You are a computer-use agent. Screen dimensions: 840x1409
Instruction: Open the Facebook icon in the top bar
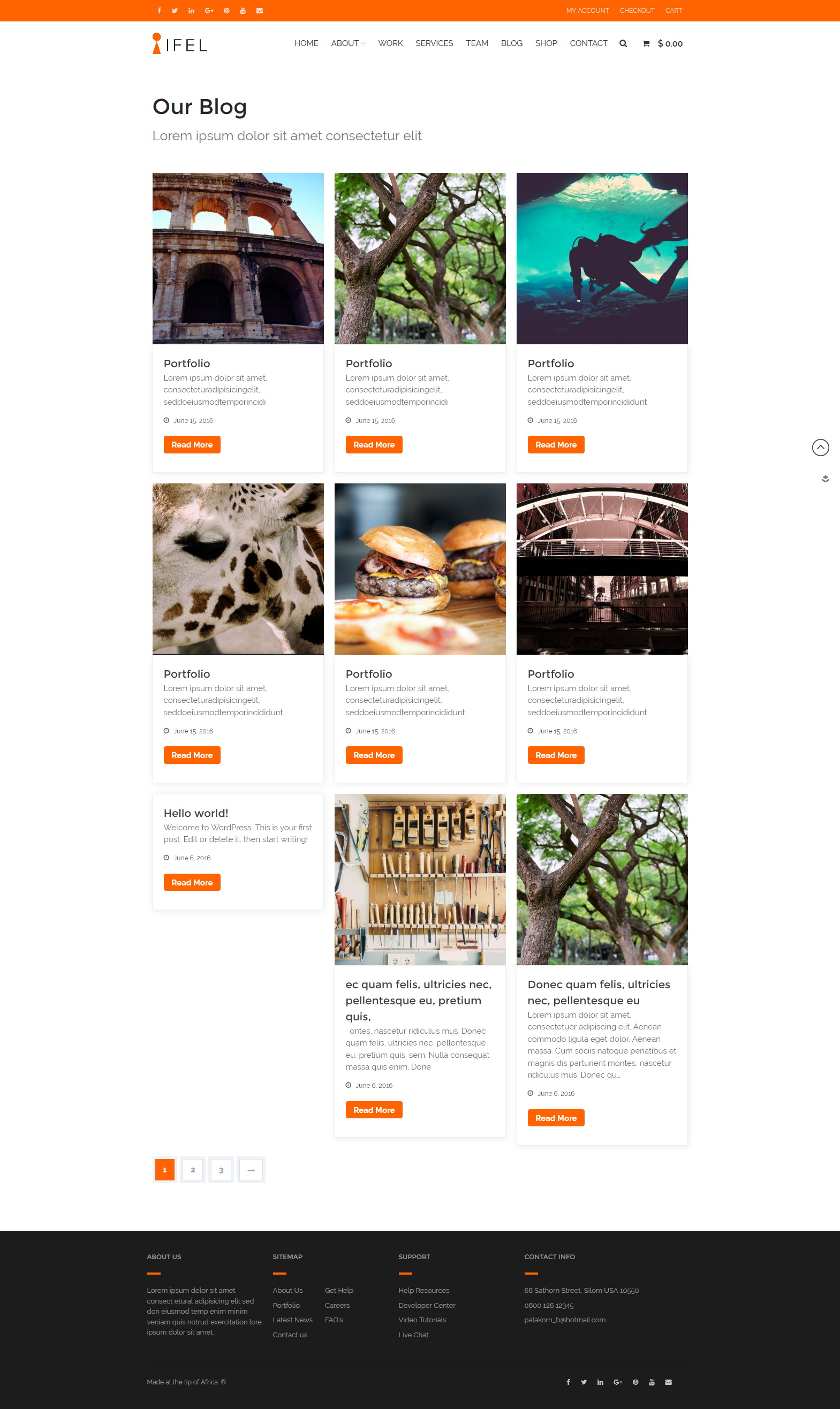(160, 11)
